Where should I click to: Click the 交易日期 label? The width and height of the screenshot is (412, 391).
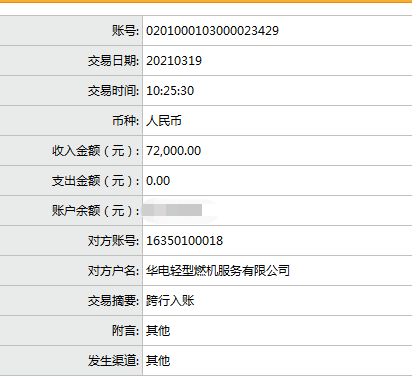113,61
